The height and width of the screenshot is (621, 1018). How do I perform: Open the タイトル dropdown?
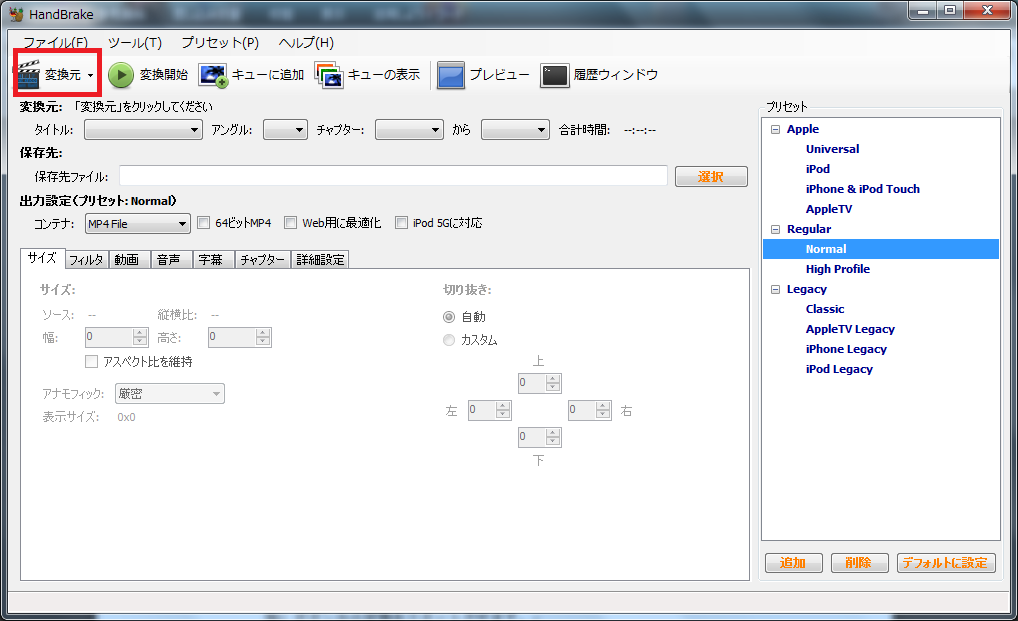[143, 130]
